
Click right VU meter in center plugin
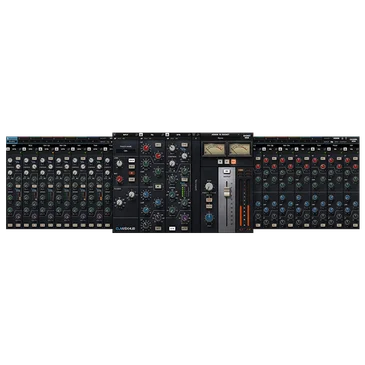tap(240, 149)
